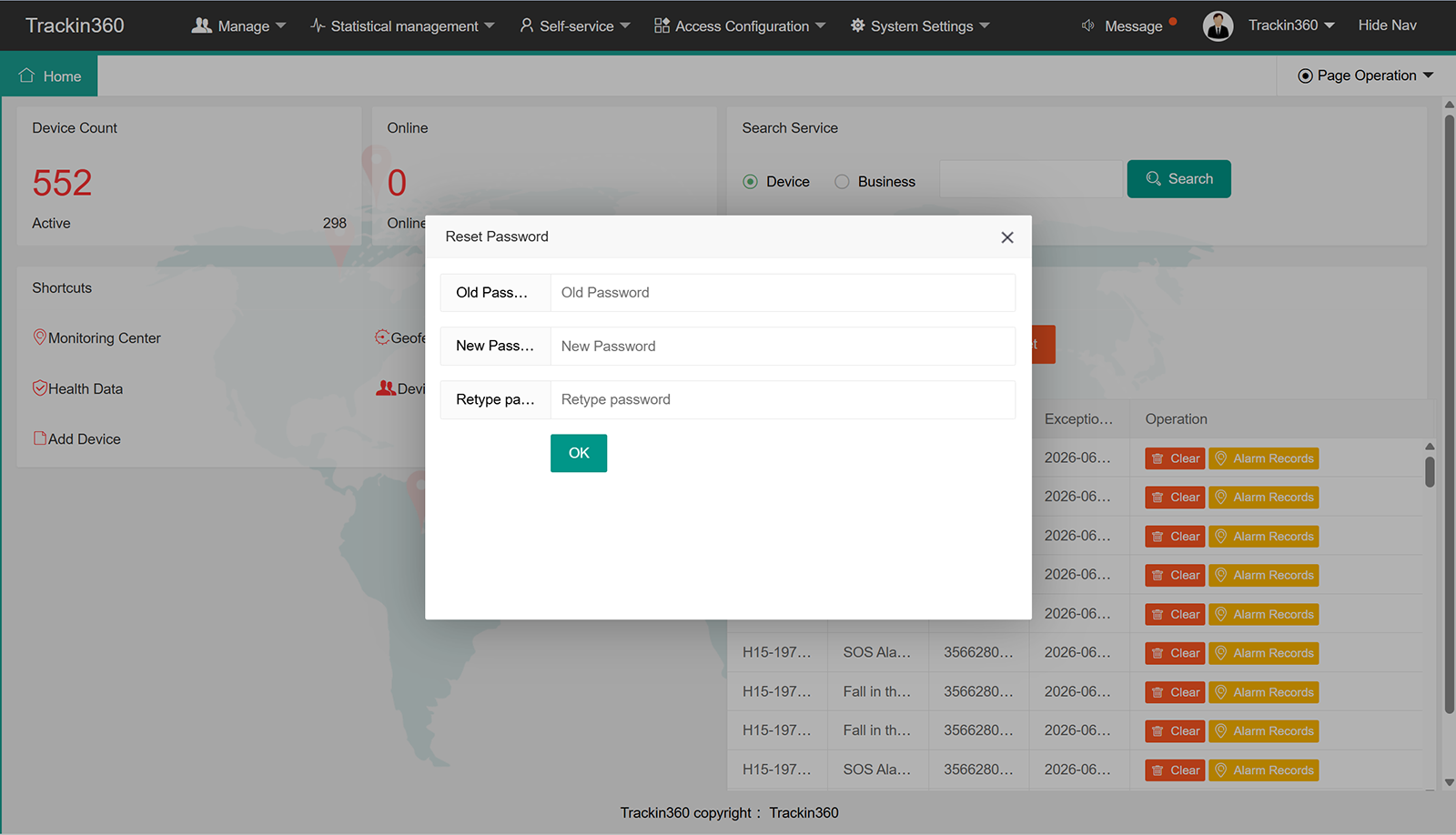The height and width of the screenshot is (835, 1456).
Task: Click Alarm Records in bottom SOS Ala… row
Action: (1264, 770)
